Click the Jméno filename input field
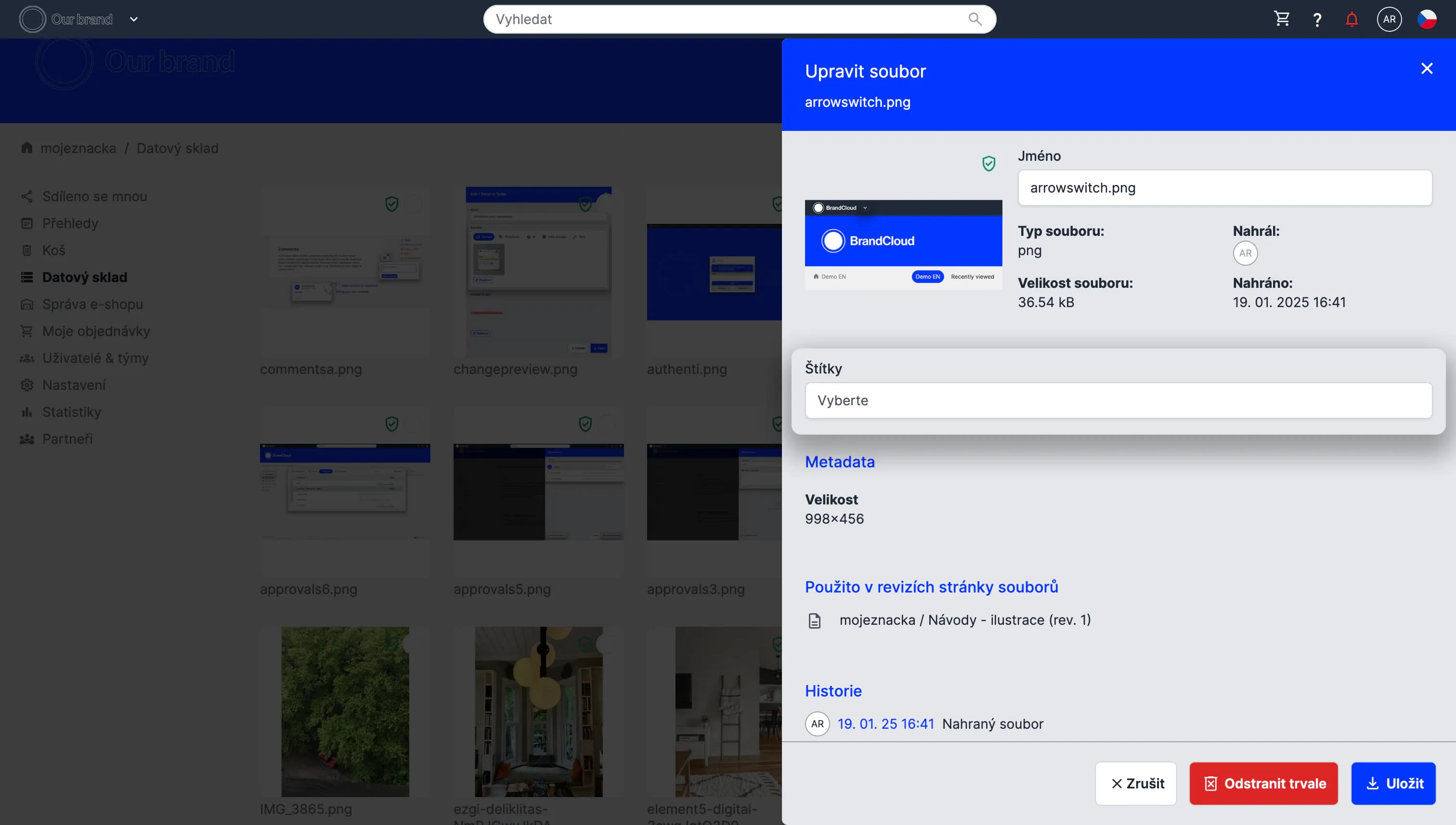The height and width of the screenshot is (825, 1456). 1224,188
